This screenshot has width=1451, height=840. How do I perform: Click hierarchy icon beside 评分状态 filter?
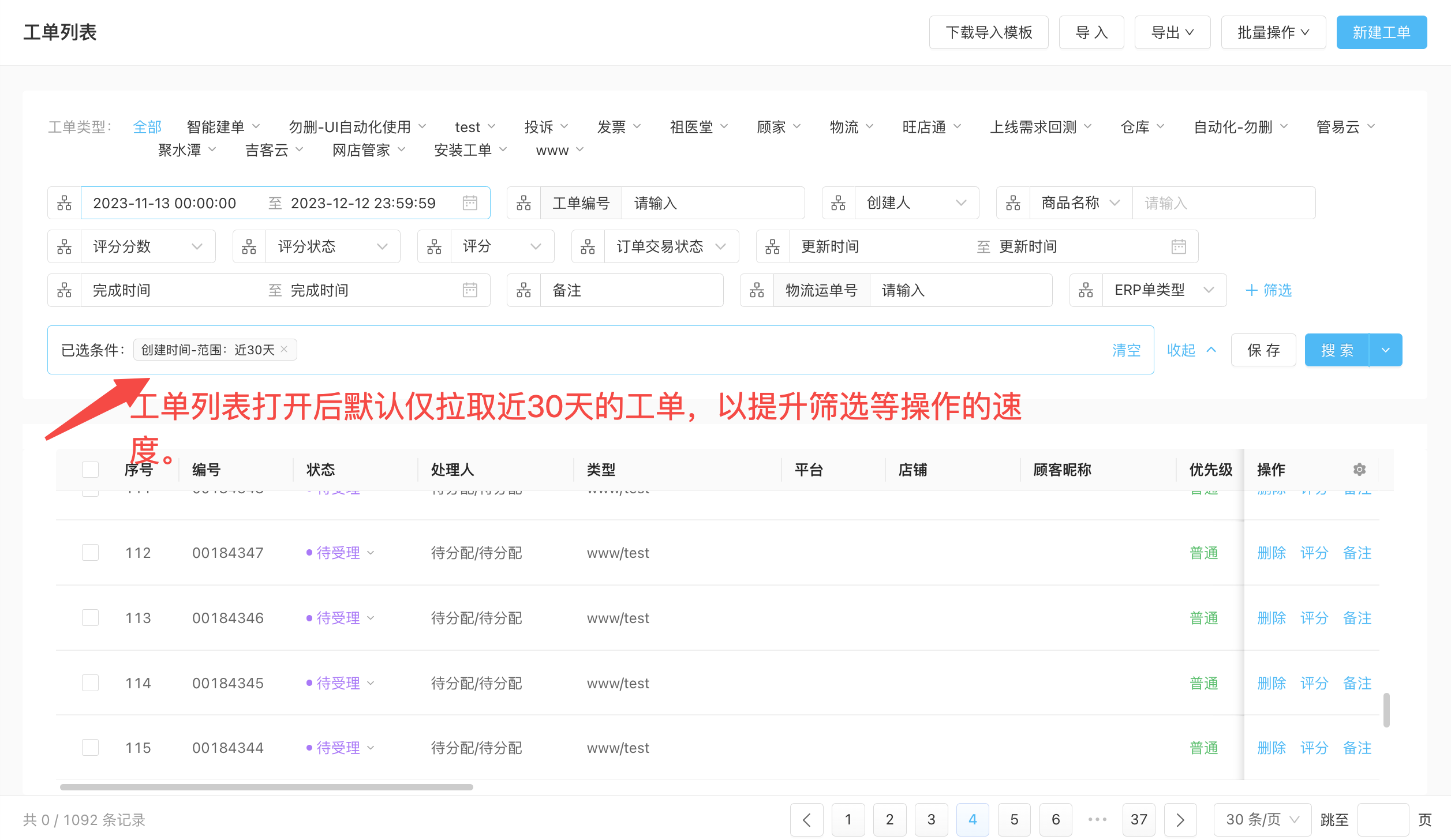[x=249, y=247]
